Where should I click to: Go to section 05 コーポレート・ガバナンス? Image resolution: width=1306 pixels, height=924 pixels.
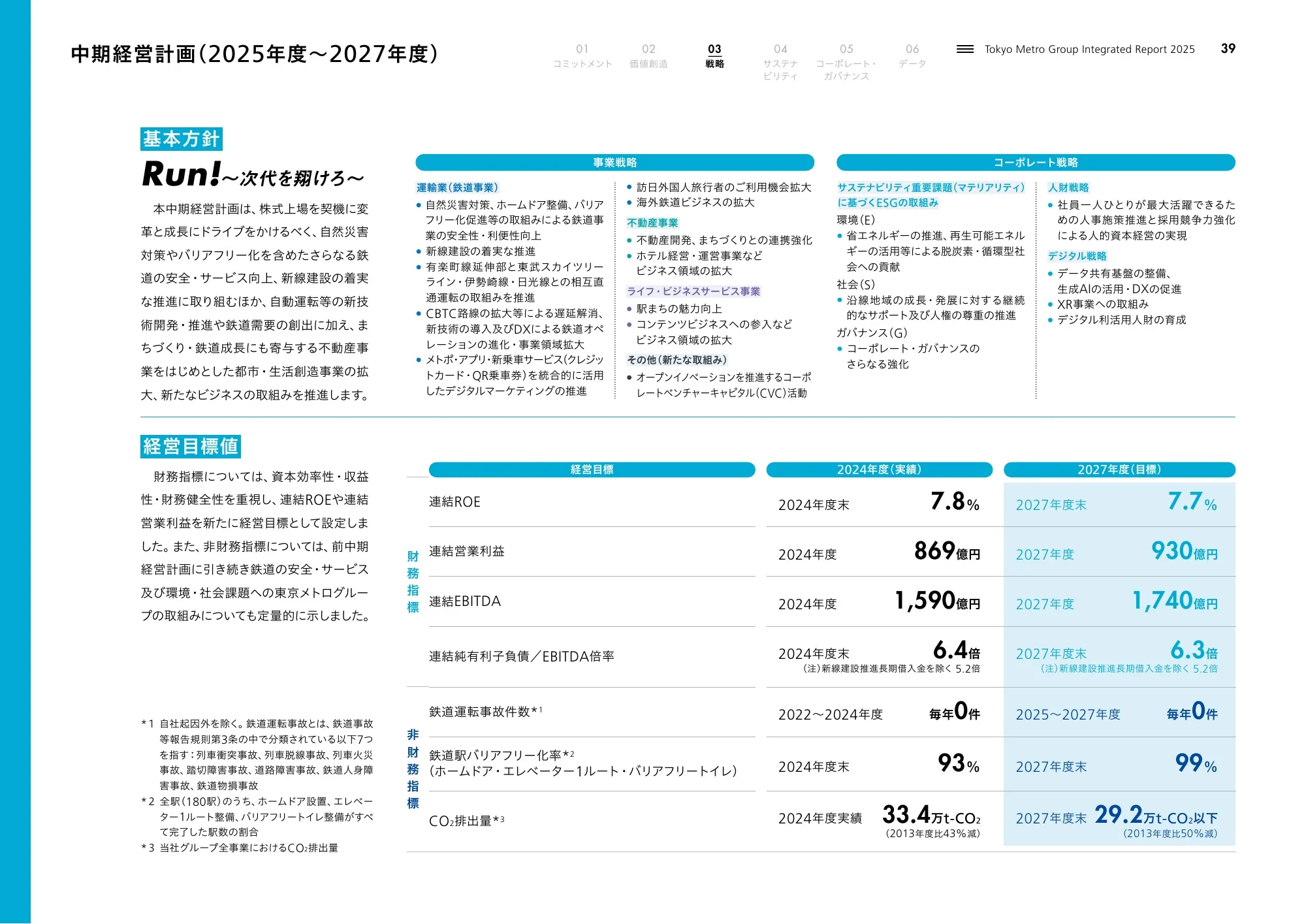(846, 62)
